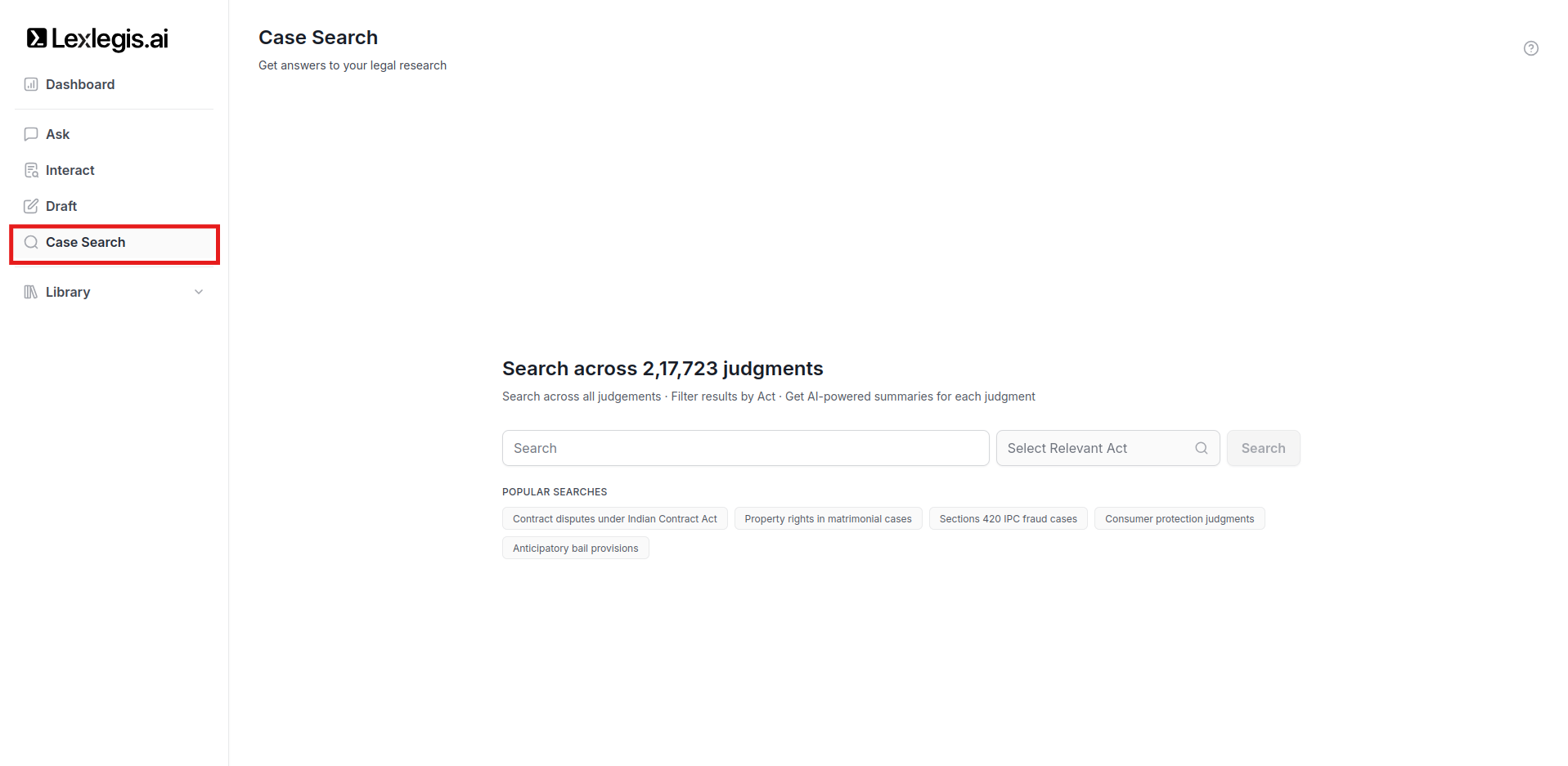Open the Select Relevant Act dropdown

click(1096, 448)
